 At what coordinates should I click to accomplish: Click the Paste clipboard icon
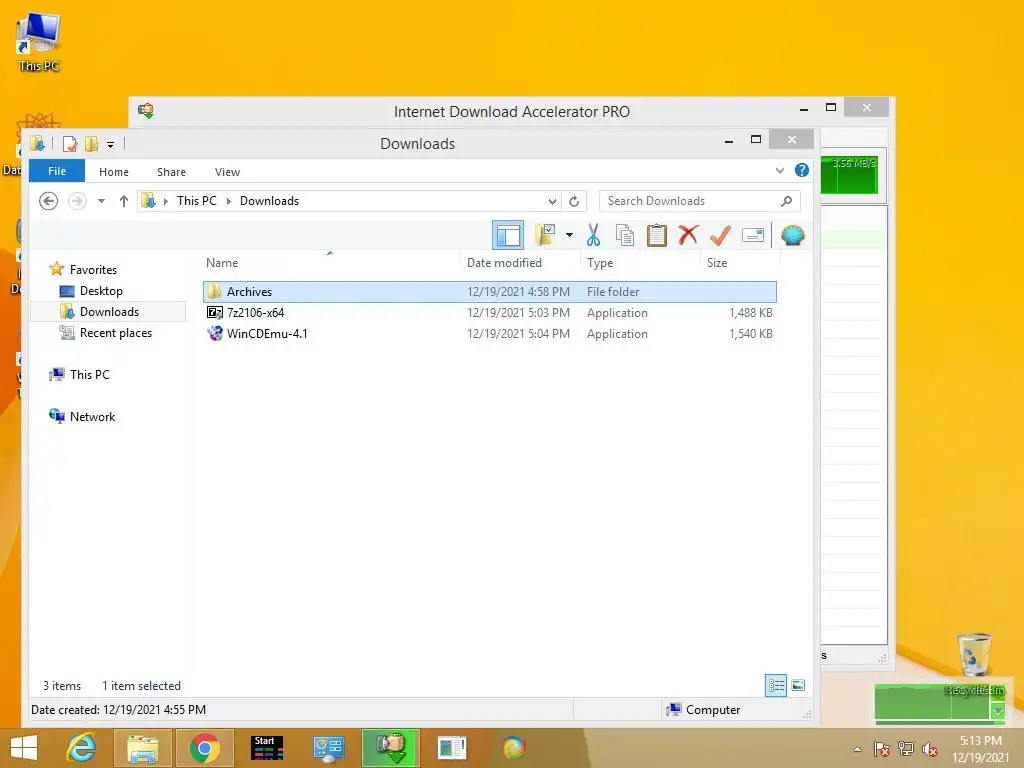coord(656,235)
